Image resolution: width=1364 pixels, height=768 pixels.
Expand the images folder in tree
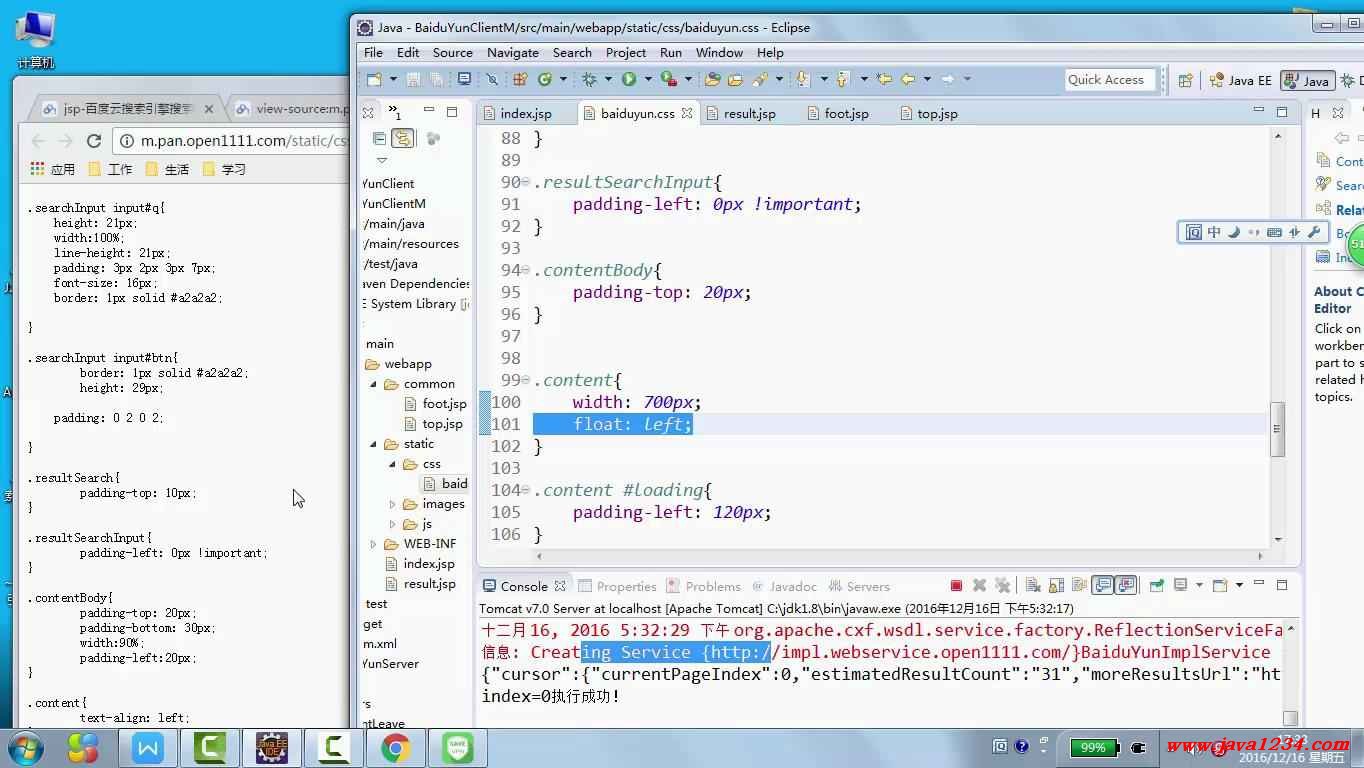[392, 504]
